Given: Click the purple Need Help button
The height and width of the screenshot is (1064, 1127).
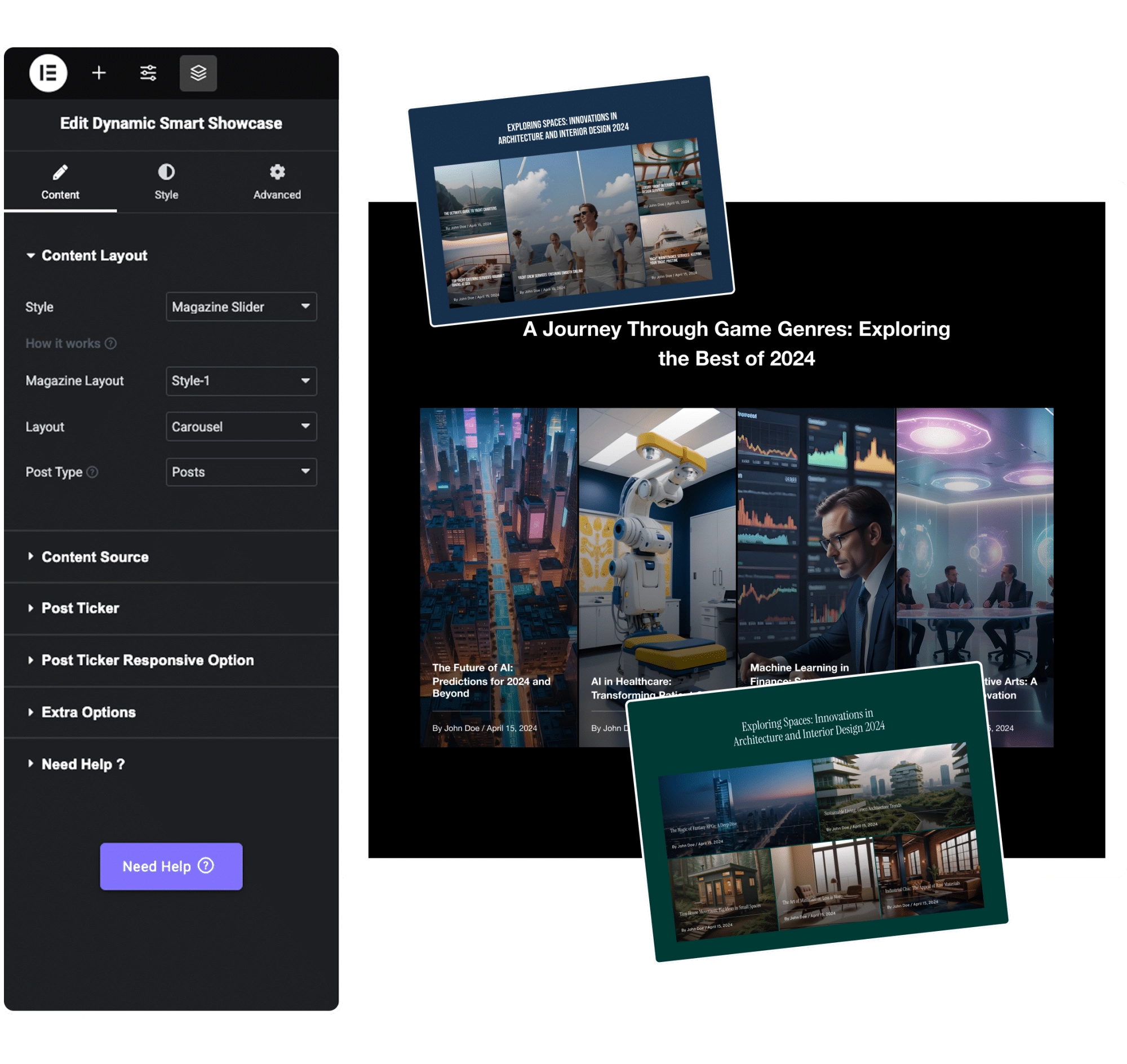Looking at the screenshot, I should (171, 866).
